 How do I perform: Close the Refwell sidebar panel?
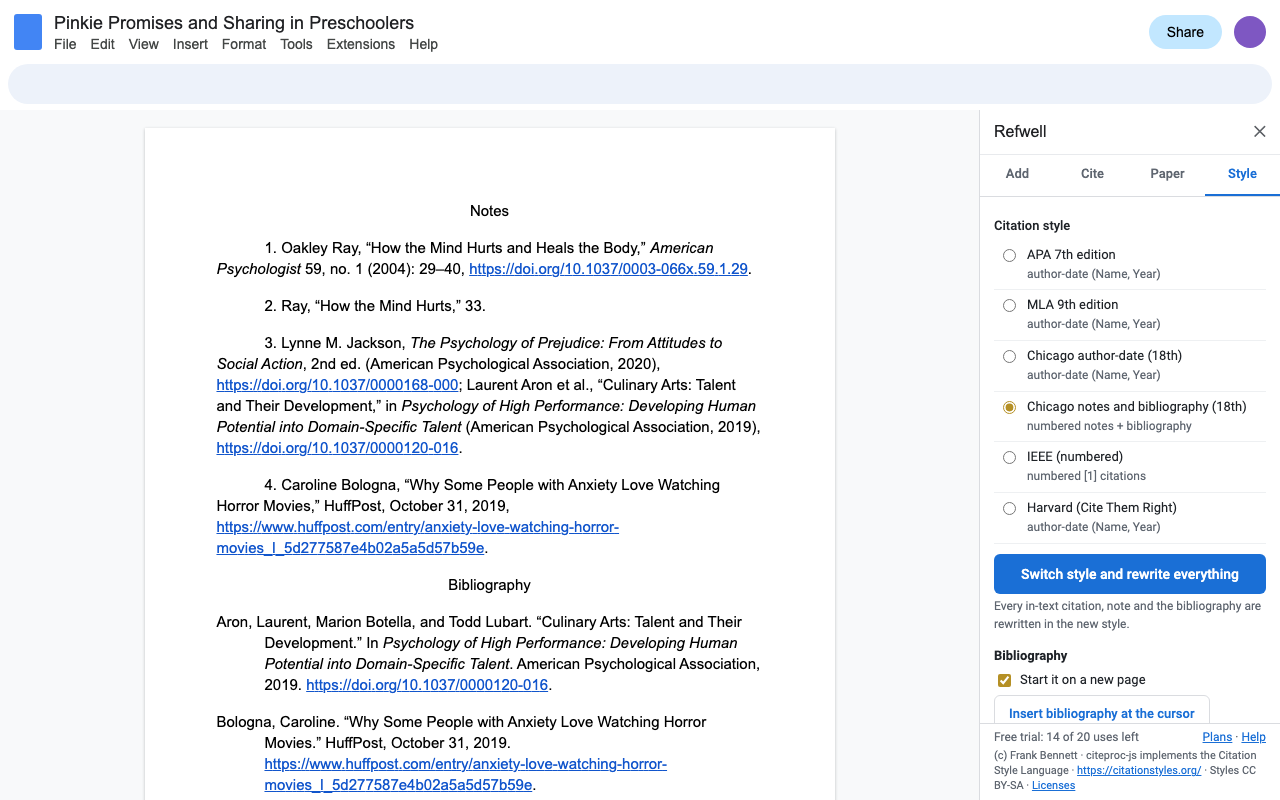click(1260, 132)
